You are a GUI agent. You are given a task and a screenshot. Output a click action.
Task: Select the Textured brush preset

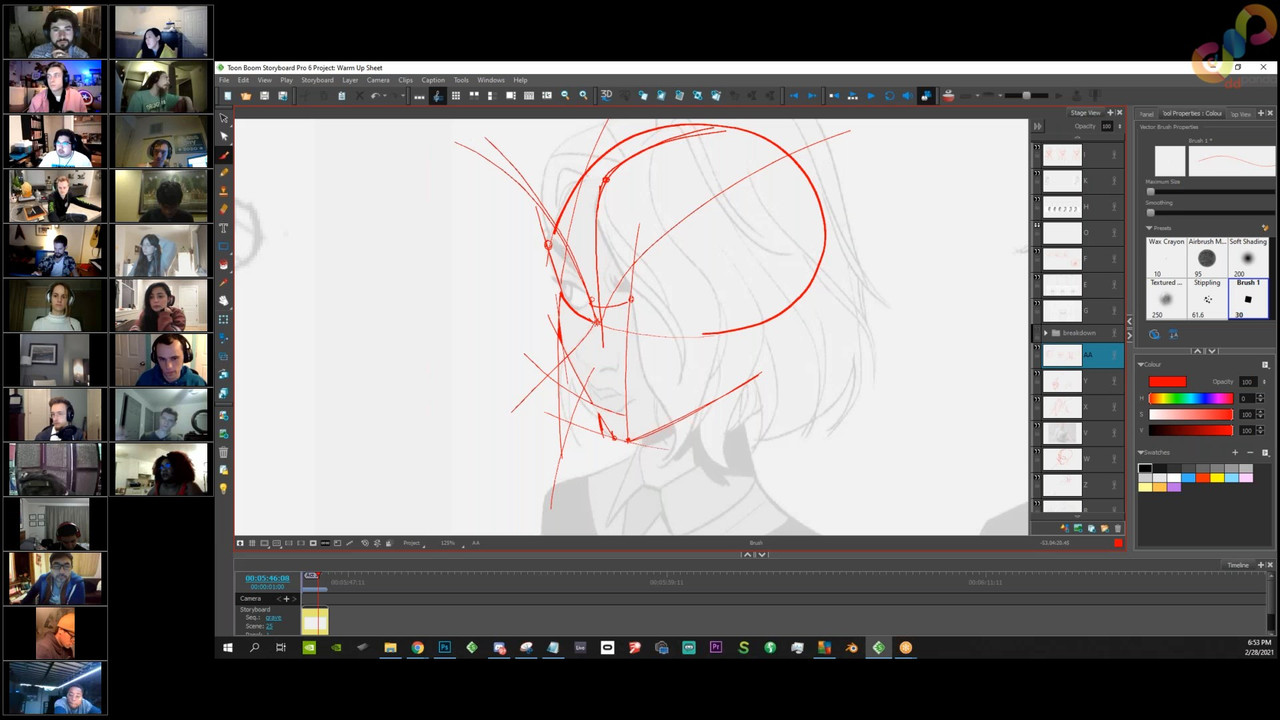point(1166,298)
